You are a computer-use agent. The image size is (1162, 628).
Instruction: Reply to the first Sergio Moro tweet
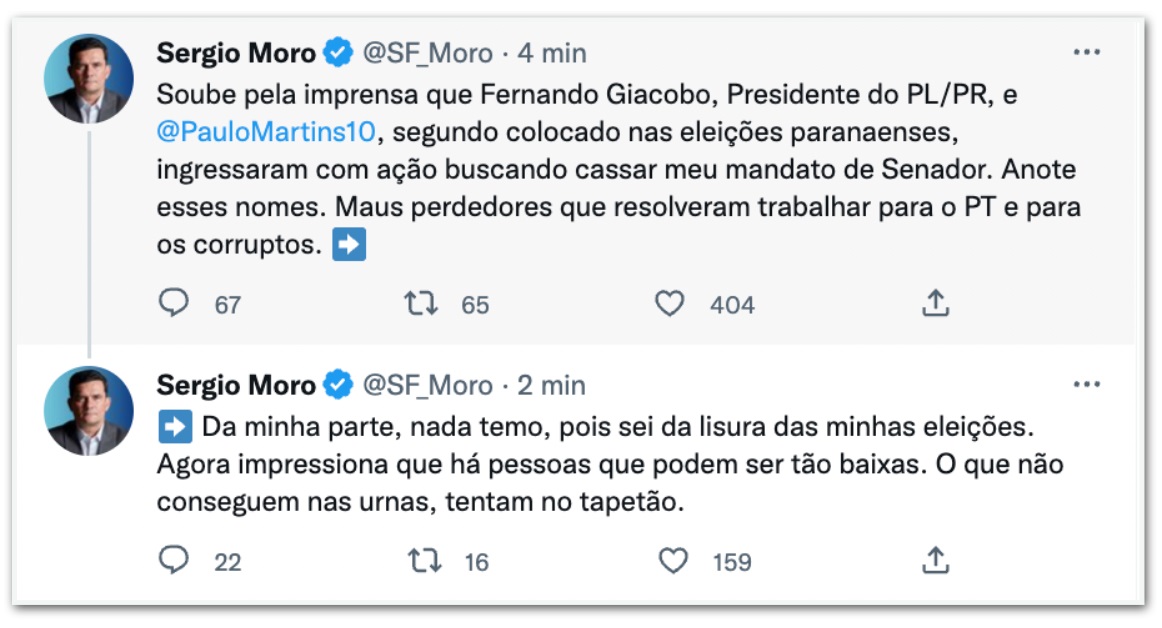174,304
